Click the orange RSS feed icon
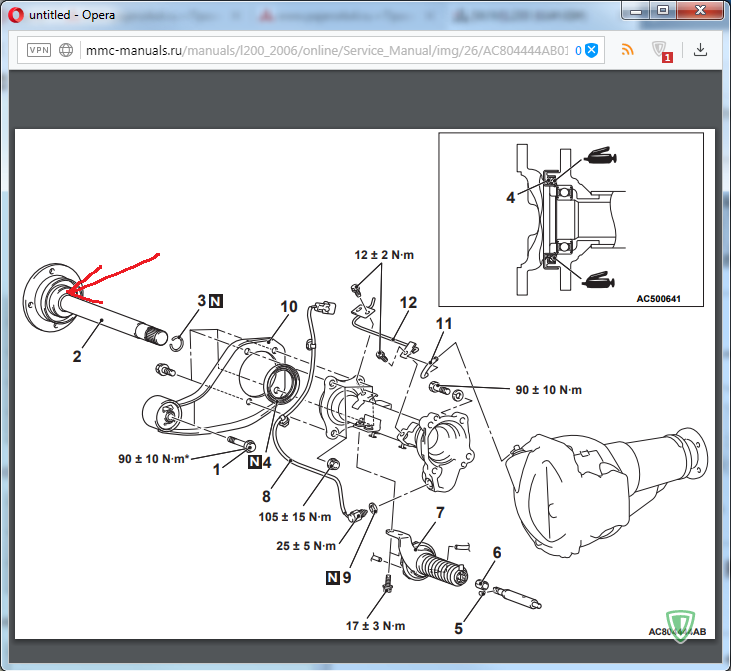733x671 pixels. pos(627,50)
